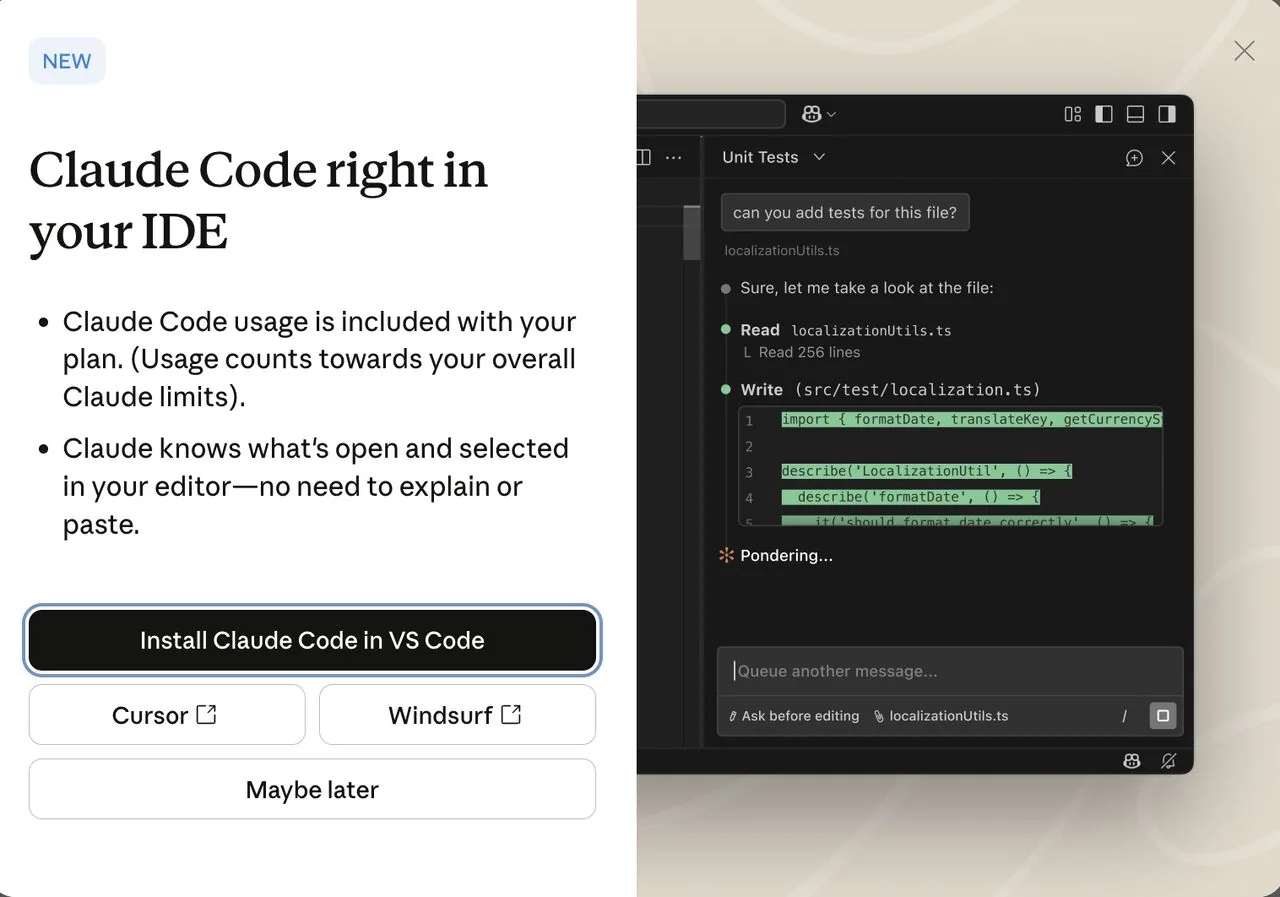Click the slash commands icon
The image size is (1280, 897).
(x=1124, y=716)
